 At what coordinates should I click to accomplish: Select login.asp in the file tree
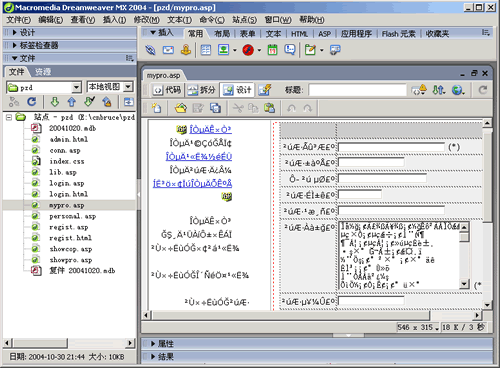[67, 183]
